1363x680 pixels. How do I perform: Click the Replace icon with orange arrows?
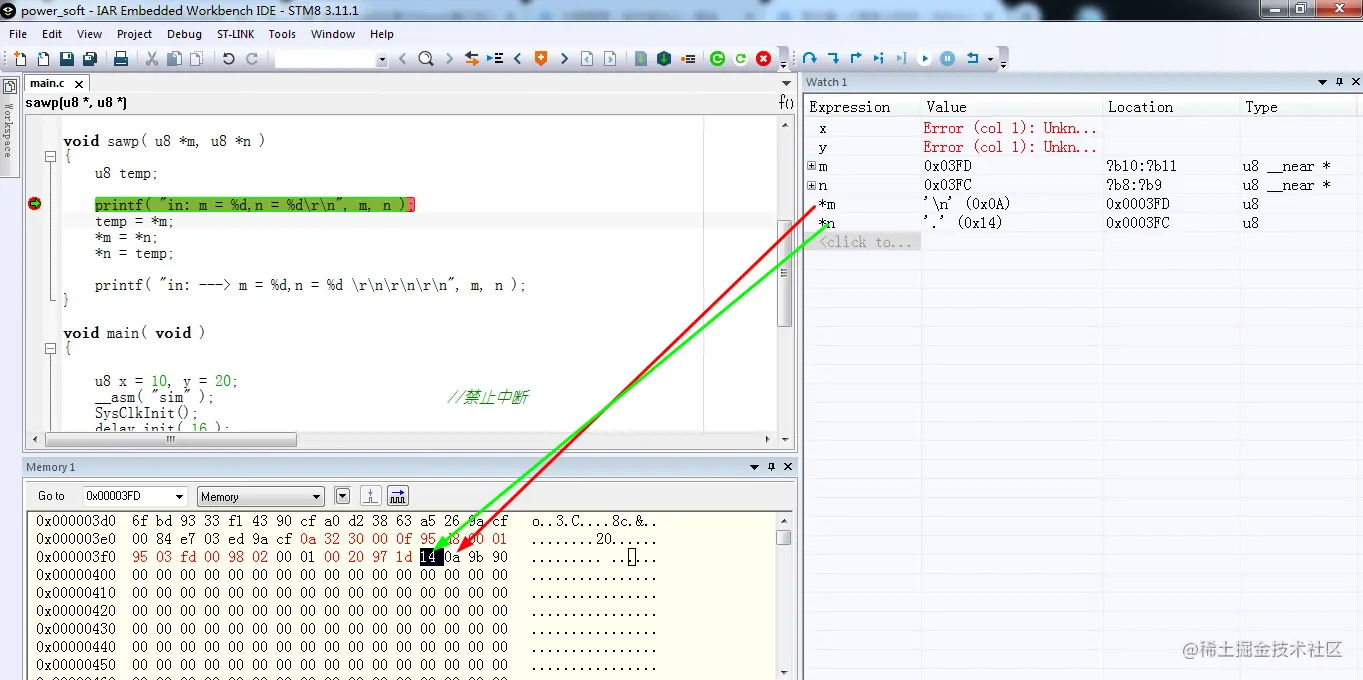(x=472, y=59)
